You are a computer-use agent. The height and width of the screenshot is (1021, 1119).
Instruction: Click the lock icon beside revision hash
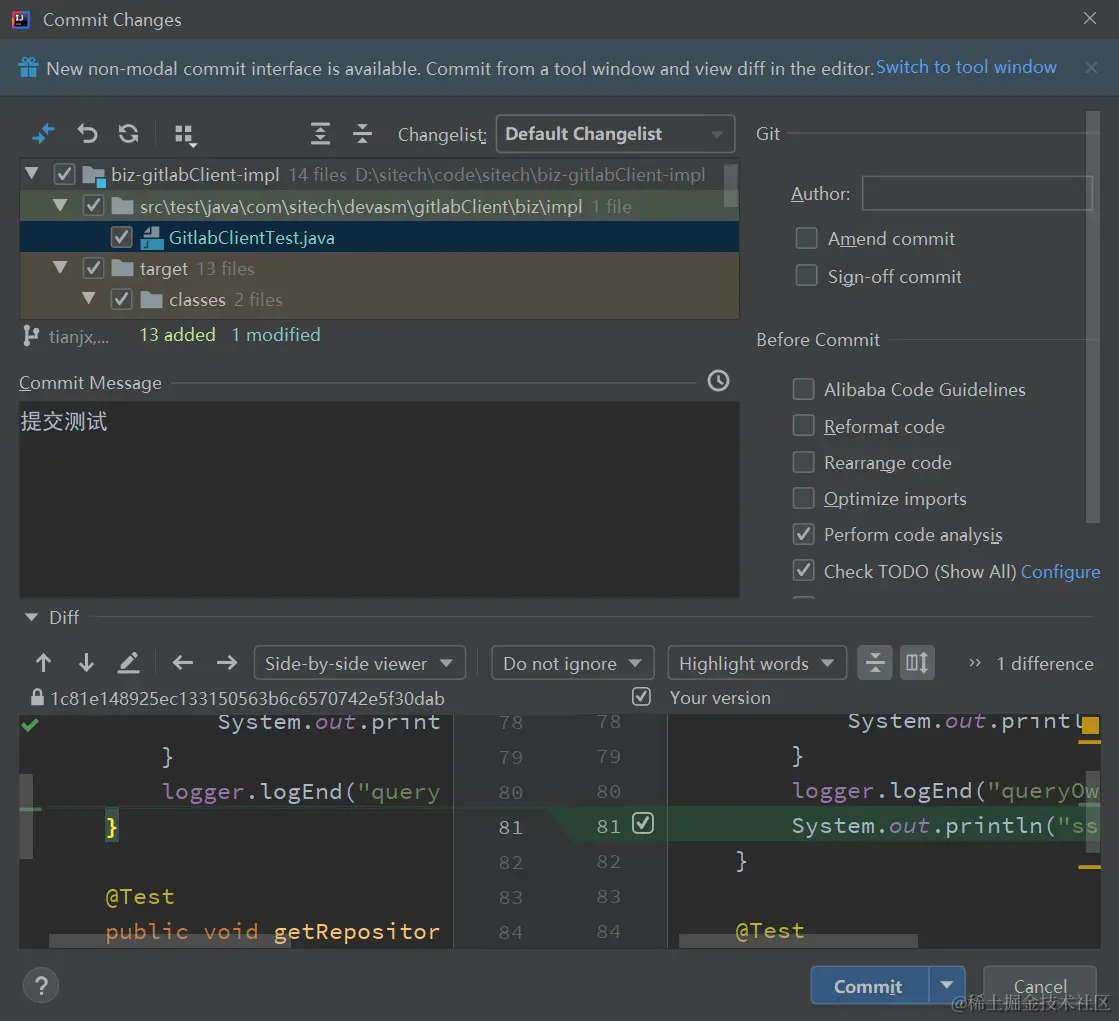pos(37,697)
